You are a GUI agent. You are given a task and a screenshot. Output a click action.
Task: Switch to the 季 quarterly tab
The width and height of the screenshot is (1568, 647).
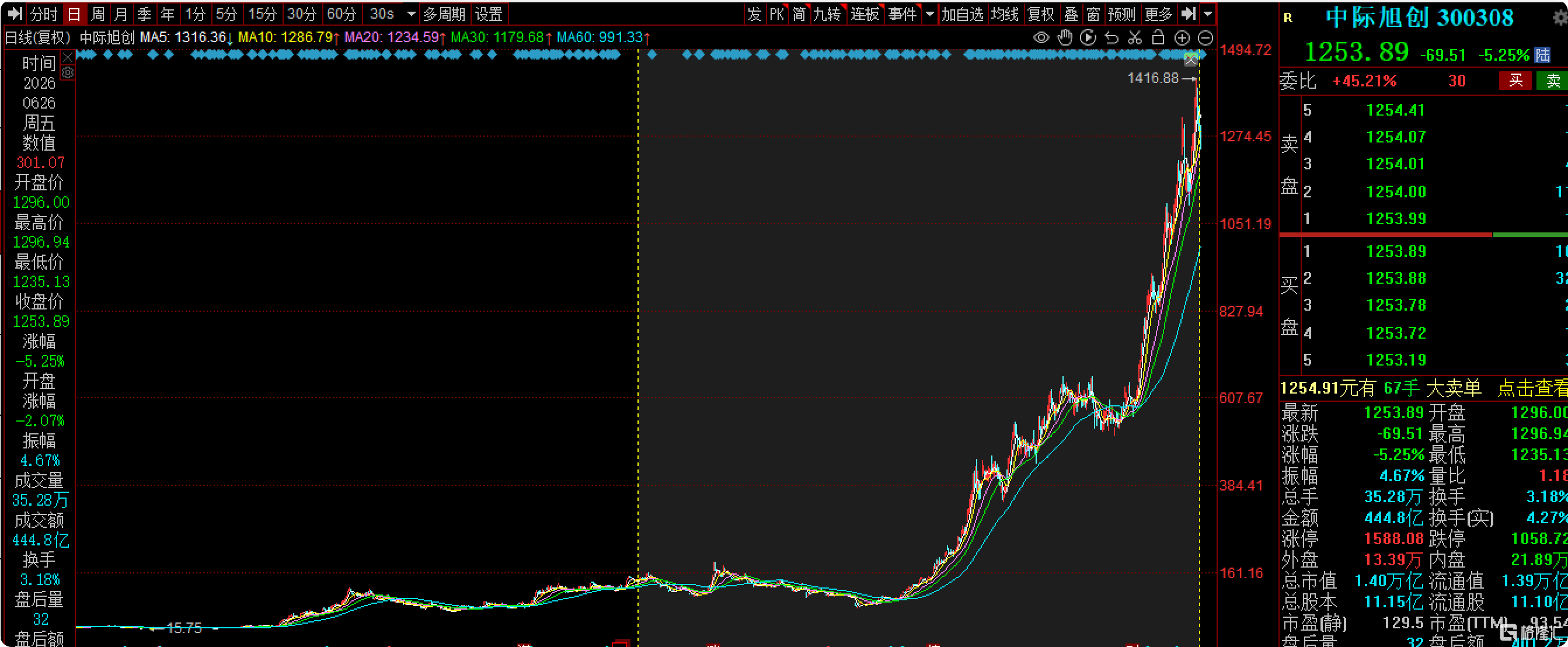(x=144, y=14)
